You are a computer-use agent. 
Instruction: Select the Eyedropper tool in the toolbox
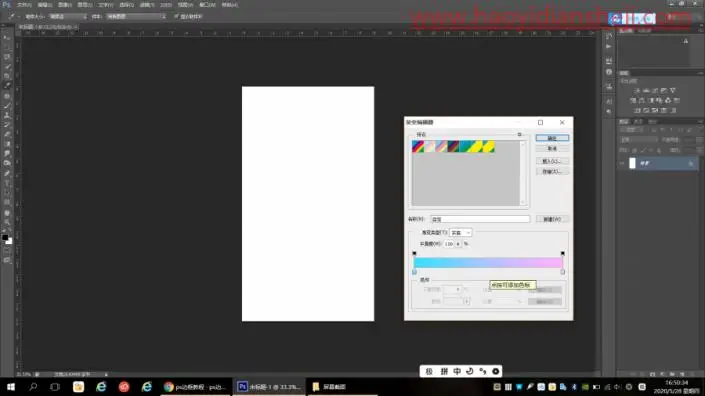pos(7,85)
